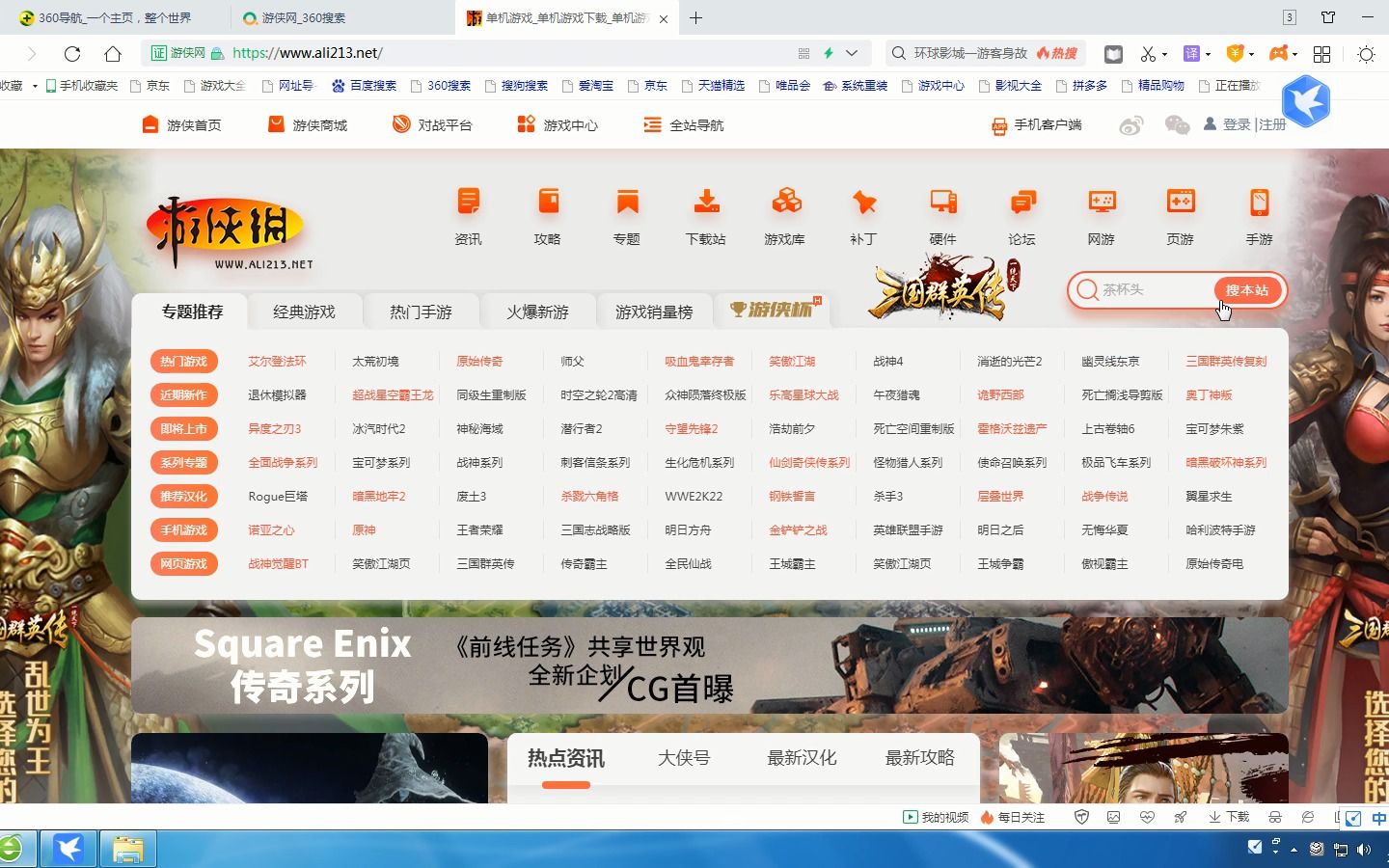Click the 推荐汉化 category button
Screen dimensions: 1389x868
pos(184,497)
